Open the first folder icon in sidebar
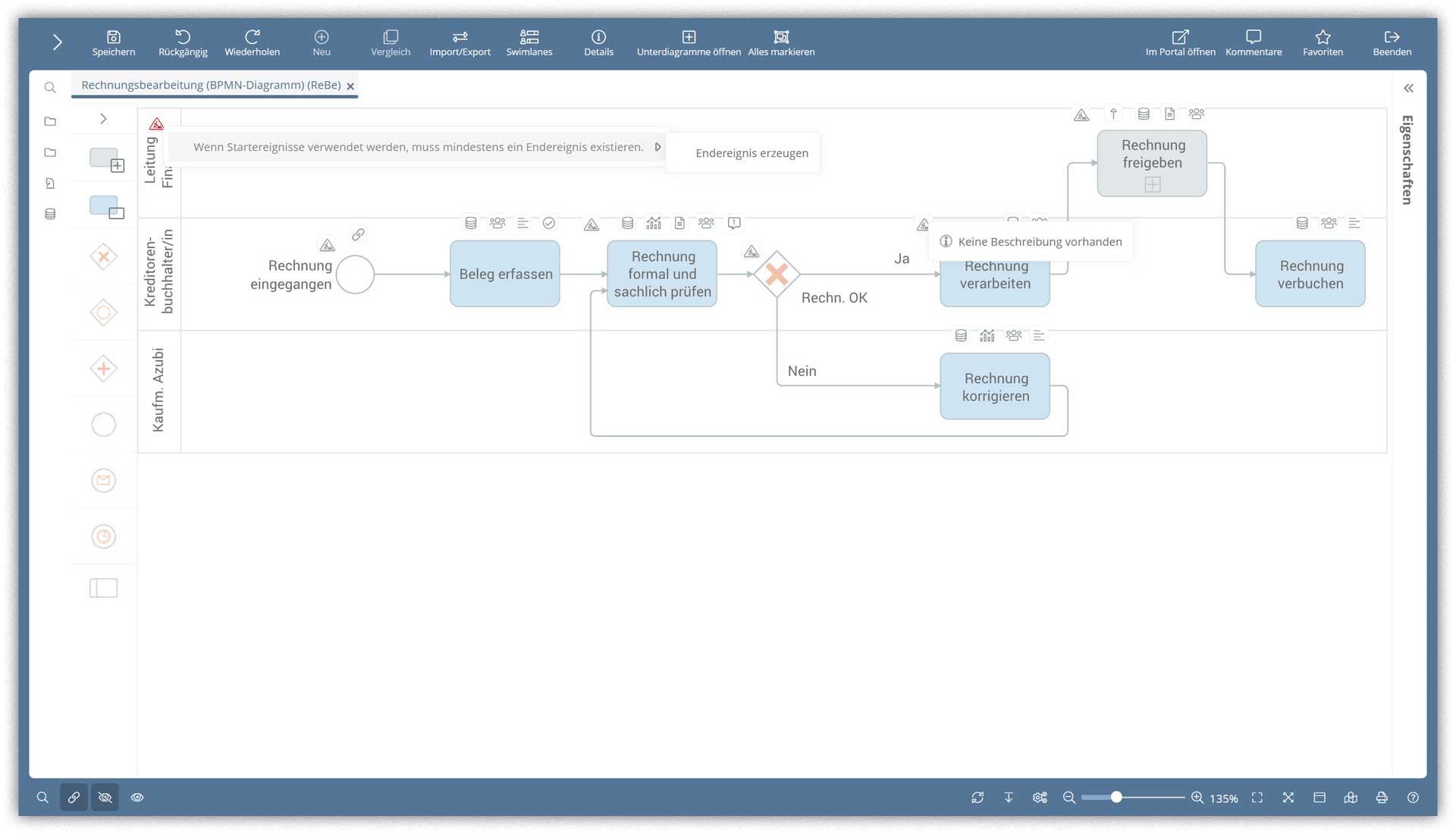Image resolution: width=1456 pixels, height=834 pixels. (50, 121)
